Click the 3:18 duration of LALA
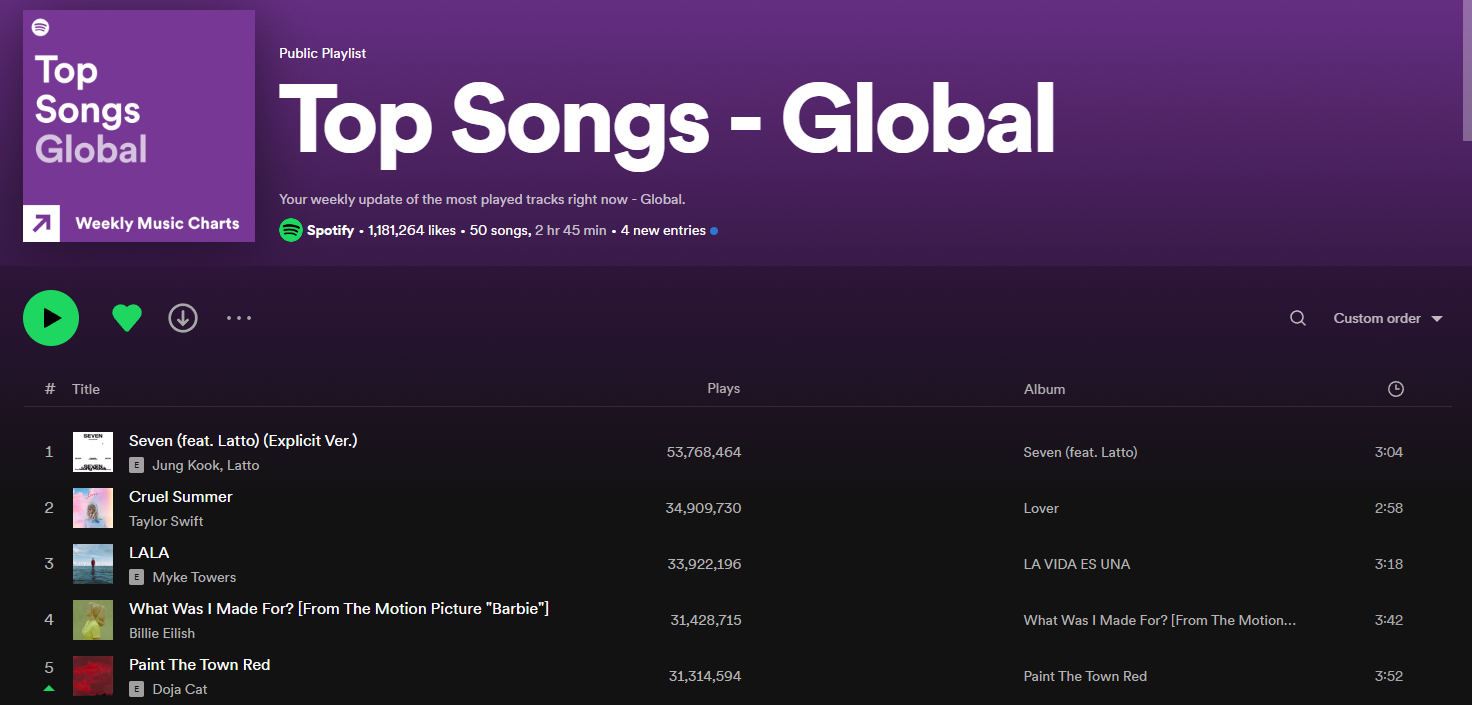 pos(1389,564)
